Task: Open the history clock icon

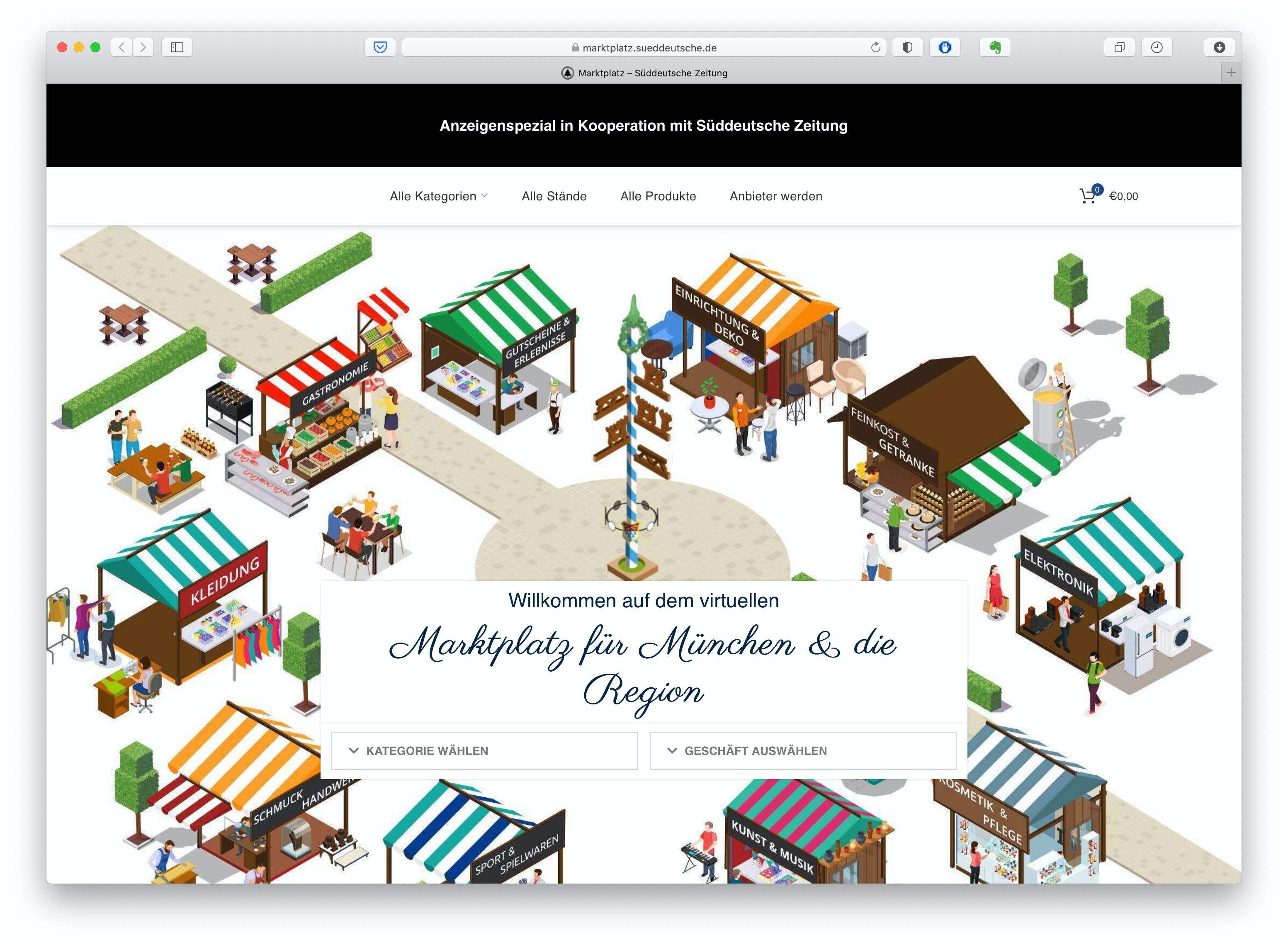Action: [x=1157, y=47]
